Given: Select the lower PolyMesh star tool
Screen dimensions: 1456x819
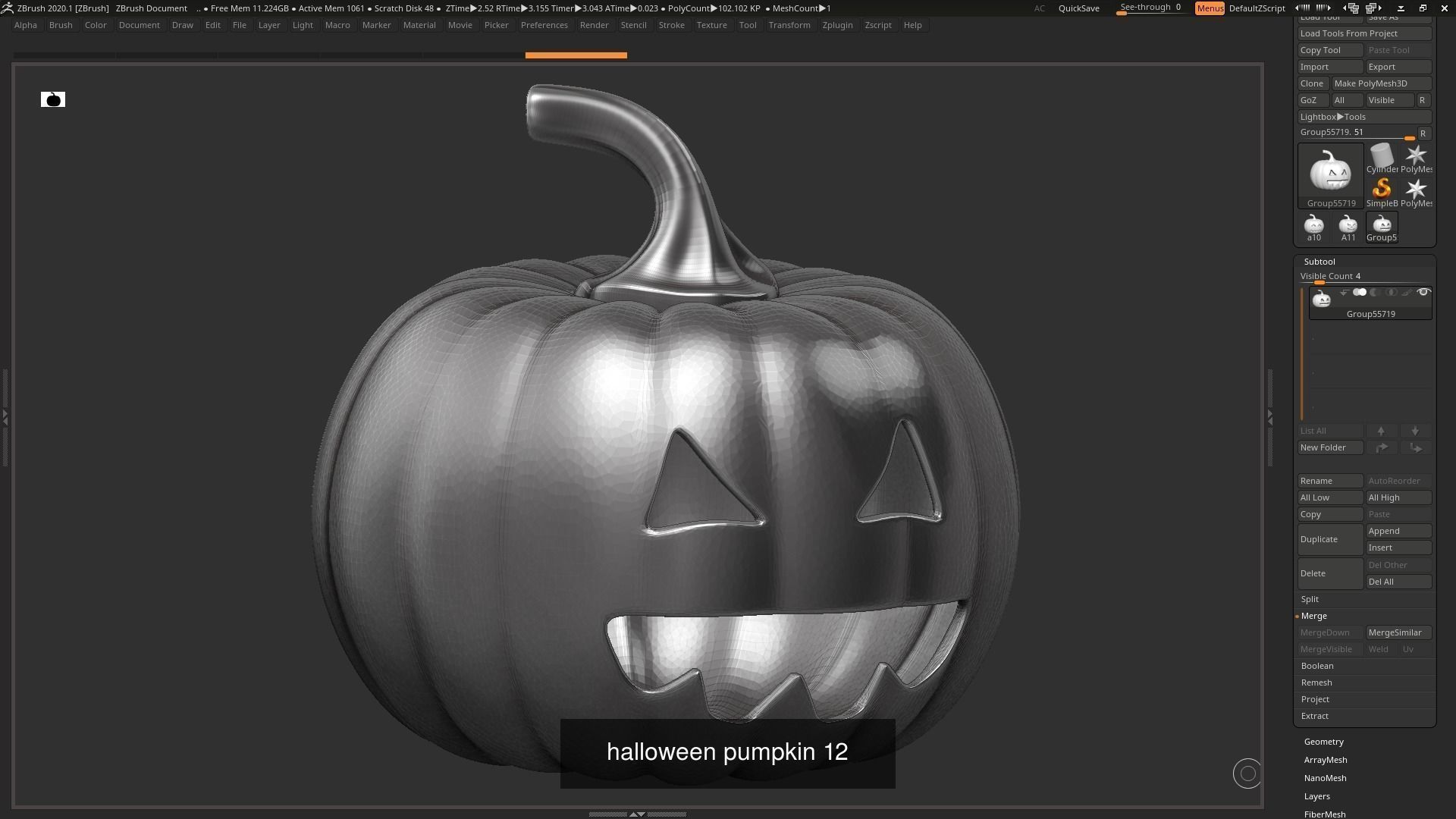Looking at the screenshot, I should pos(1416,193).
